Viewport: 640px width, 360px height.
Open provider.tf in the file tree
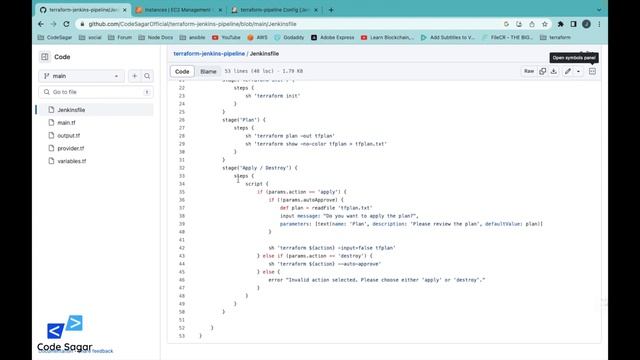point(71,148)
